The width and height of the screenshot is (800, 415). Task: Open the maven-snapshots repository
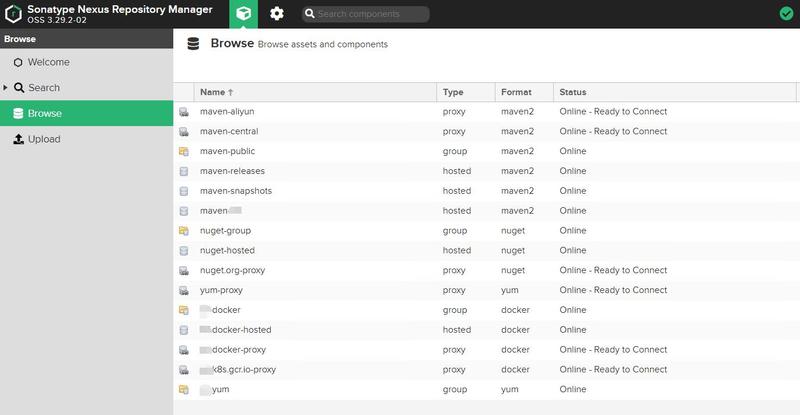pyautogui.click(x=236, y=191)
